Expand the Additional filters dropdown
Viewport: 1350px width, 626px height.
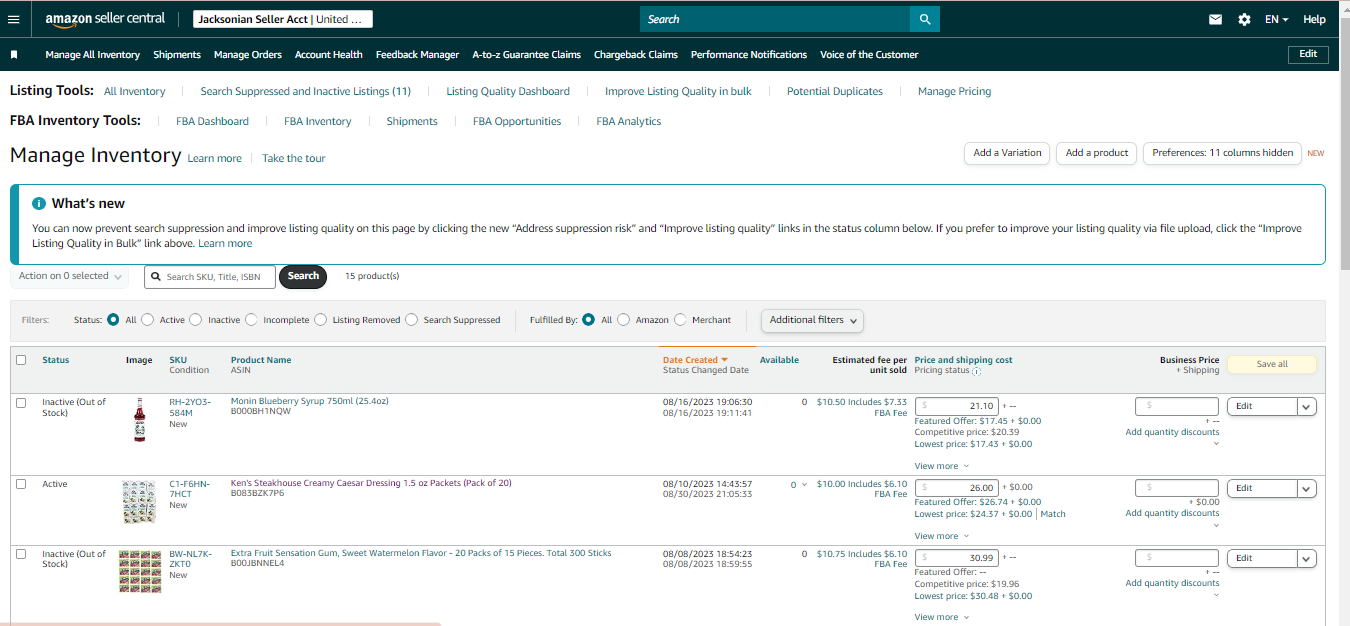[x=813, y=320]
